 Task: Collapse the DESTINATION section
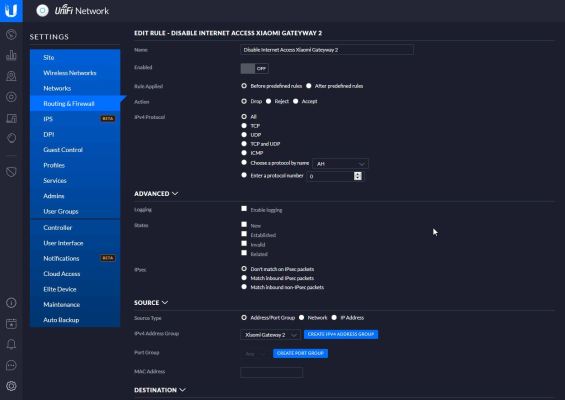(x=160, y=390)
